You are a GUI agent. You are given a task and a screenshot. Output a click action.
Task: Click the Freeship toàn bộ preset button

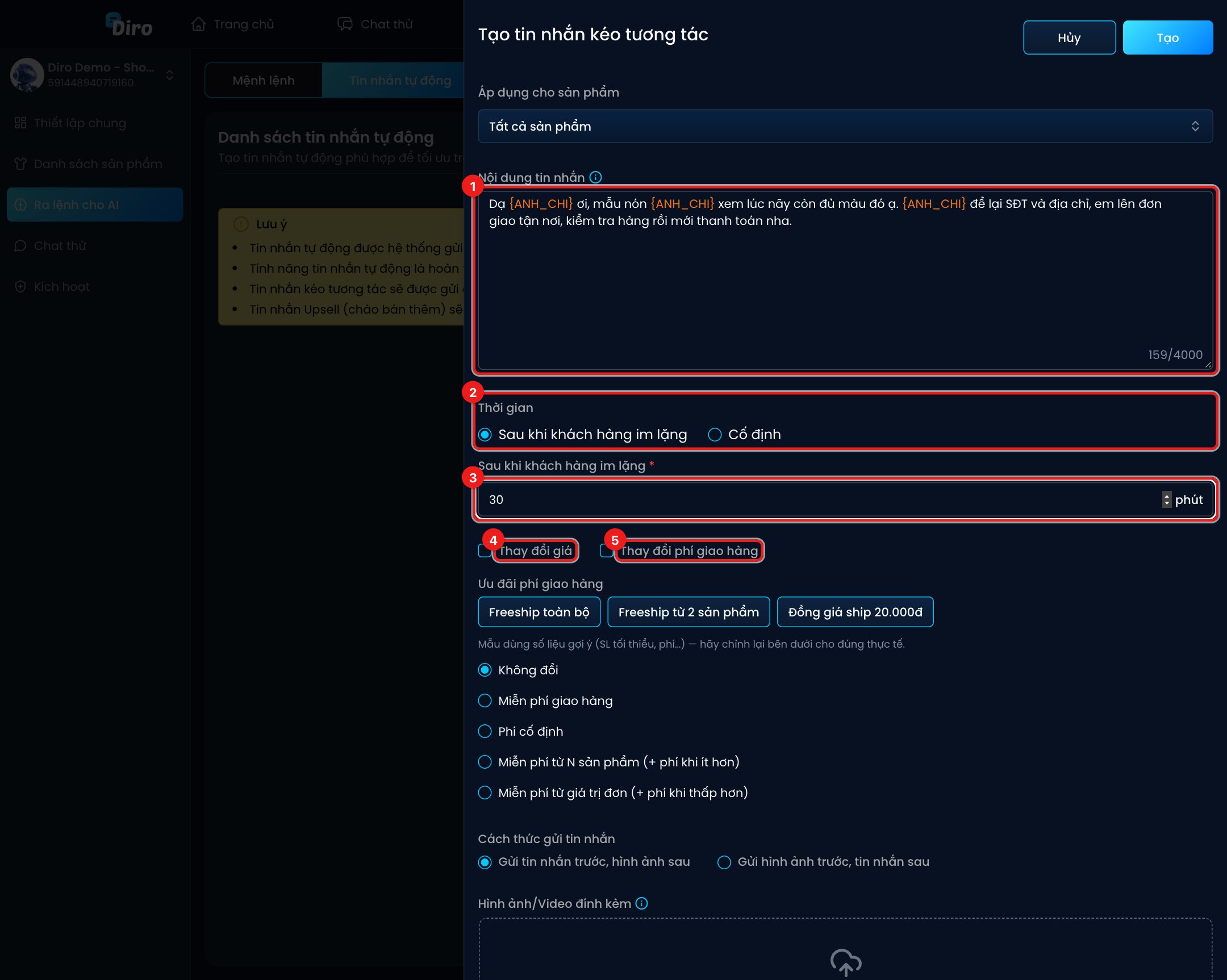(x=539, y=612)
